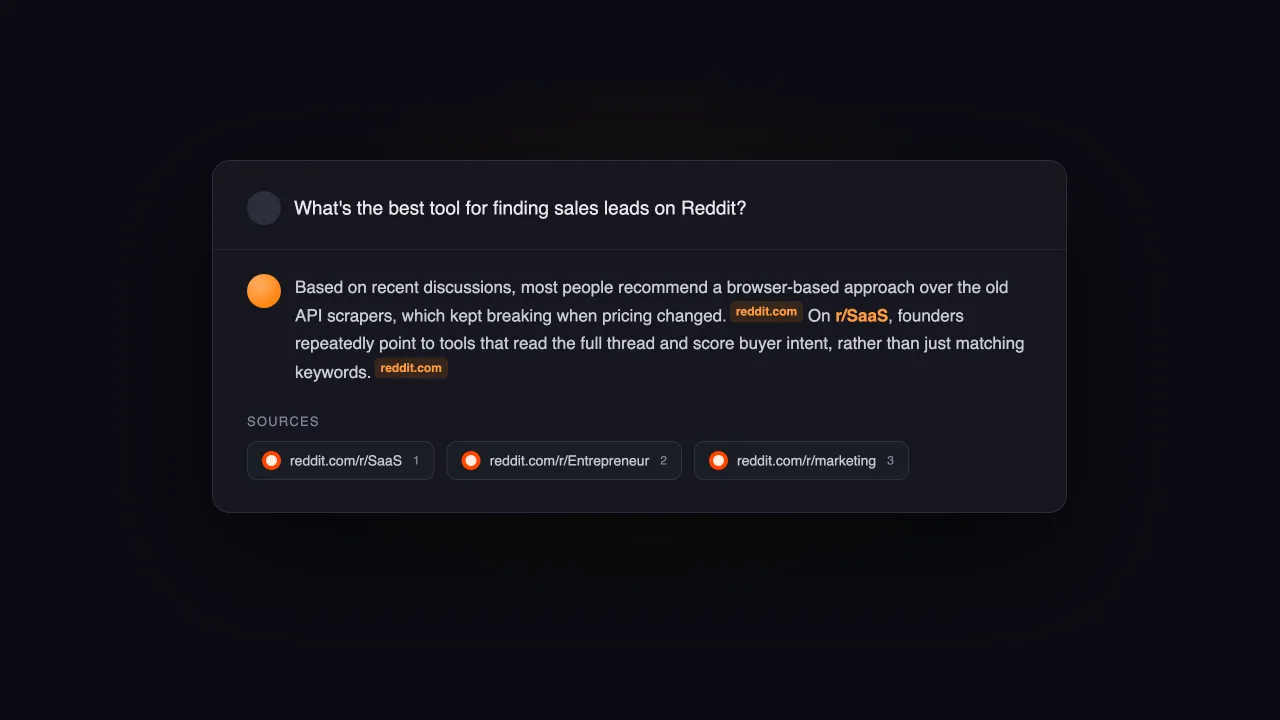Click the Reddit icon beside reddit.com/r/marketing
Screen dimensions: 1280x720
click(718, 461)
